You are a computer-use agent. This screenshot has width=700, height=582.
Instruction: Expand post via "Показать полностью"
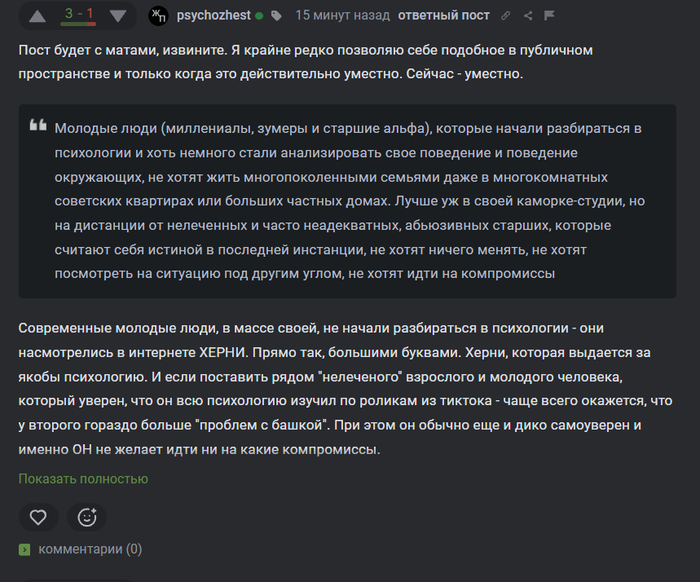(83, 479)
